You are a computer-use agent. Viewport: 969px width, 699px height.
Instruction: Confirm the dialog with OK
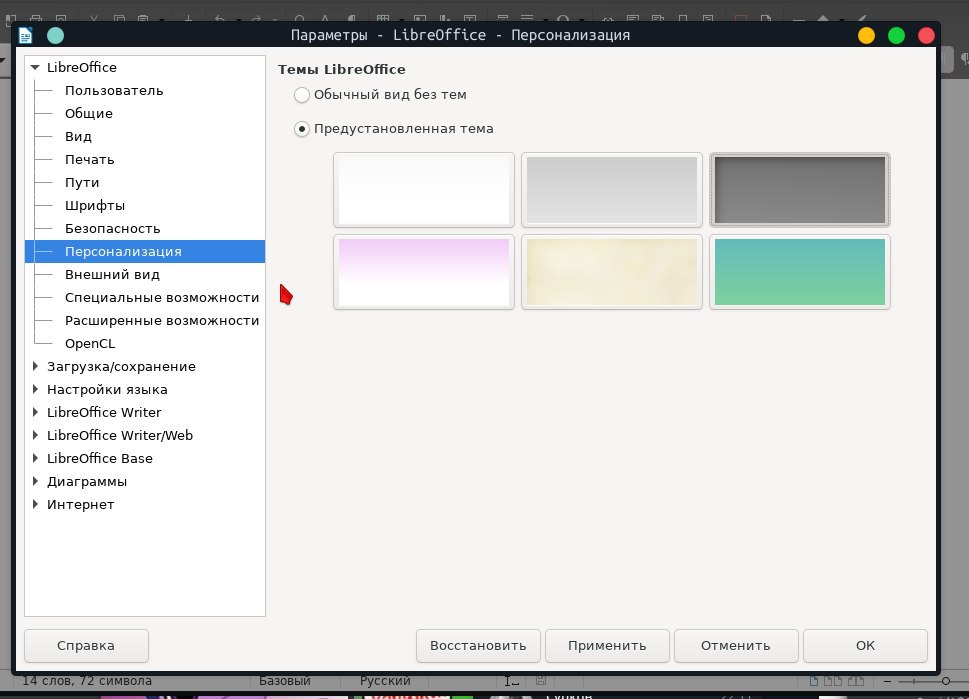(865, 645)
